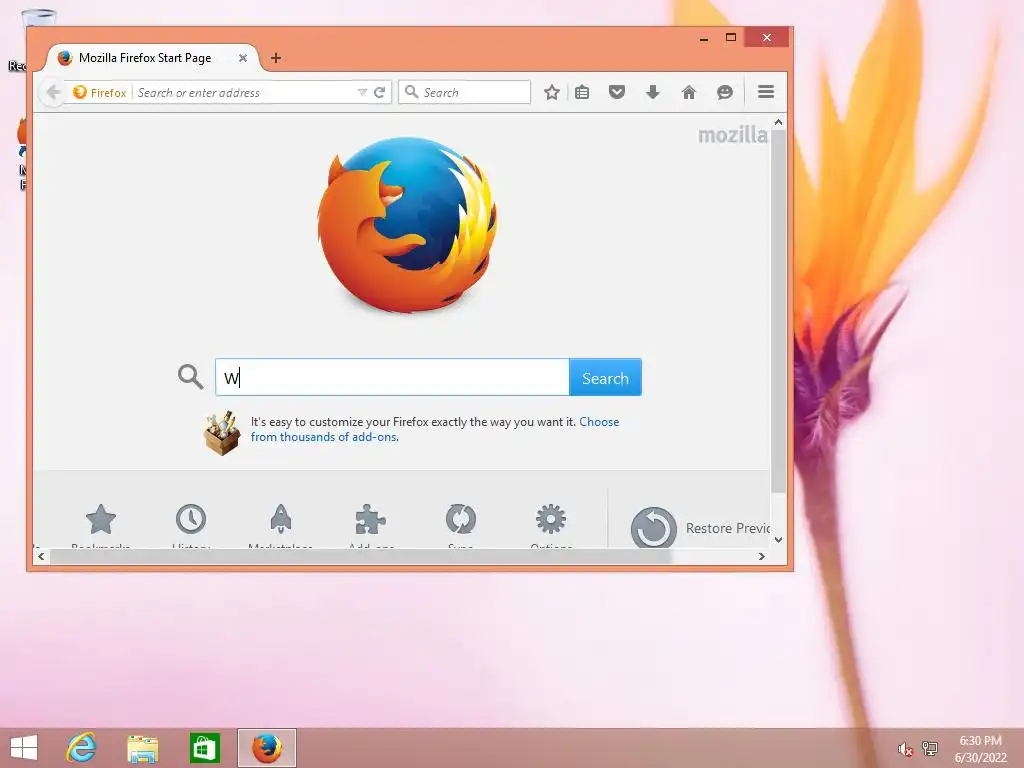Select the Mozilla Firefox Start Page tab

coord(152,58)
